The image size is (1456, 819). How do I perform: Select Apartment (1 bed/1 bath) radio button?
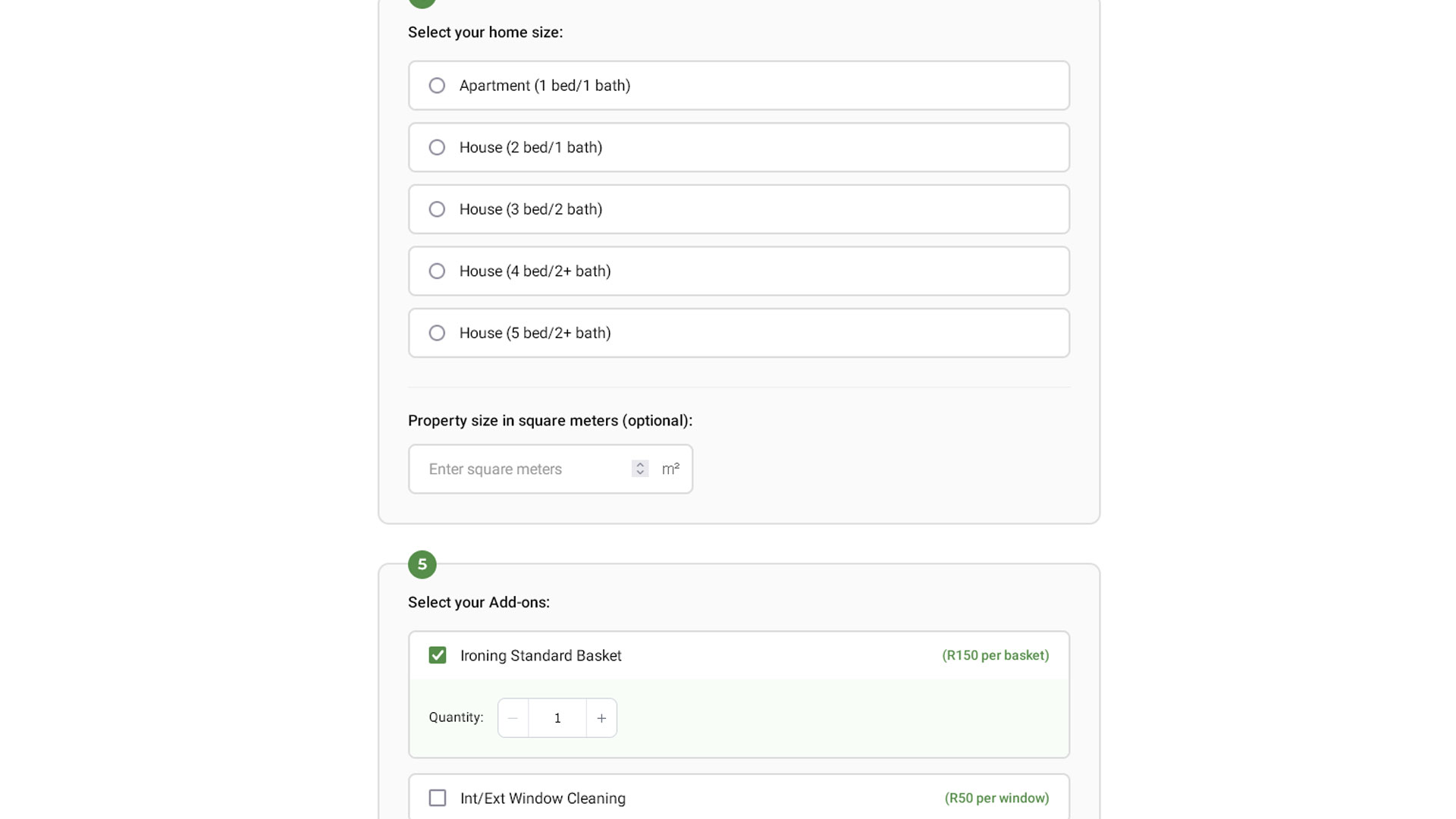(437, 86)
